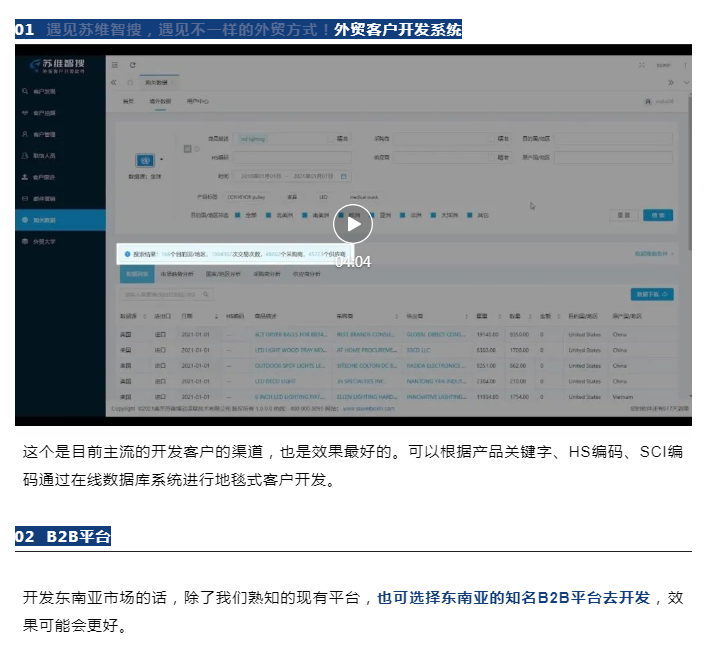Image resolution: width=709 pixels, height=655 pixels.
Task: Click the '外贸客户开发系统' heading link
Action: [x=398, y=29]
